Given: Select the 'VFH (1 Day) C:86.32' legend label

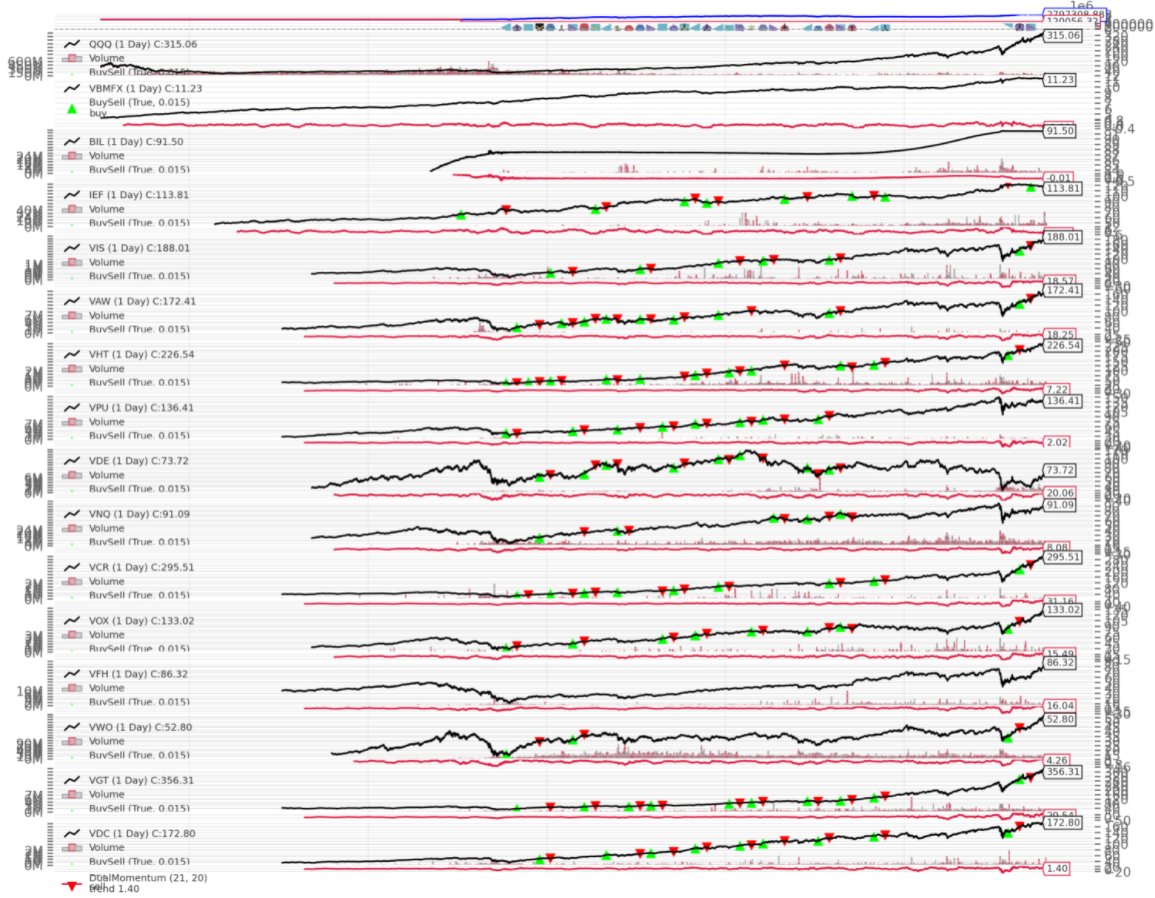Looking at the screenshot, I should click(x=138, y=674).
